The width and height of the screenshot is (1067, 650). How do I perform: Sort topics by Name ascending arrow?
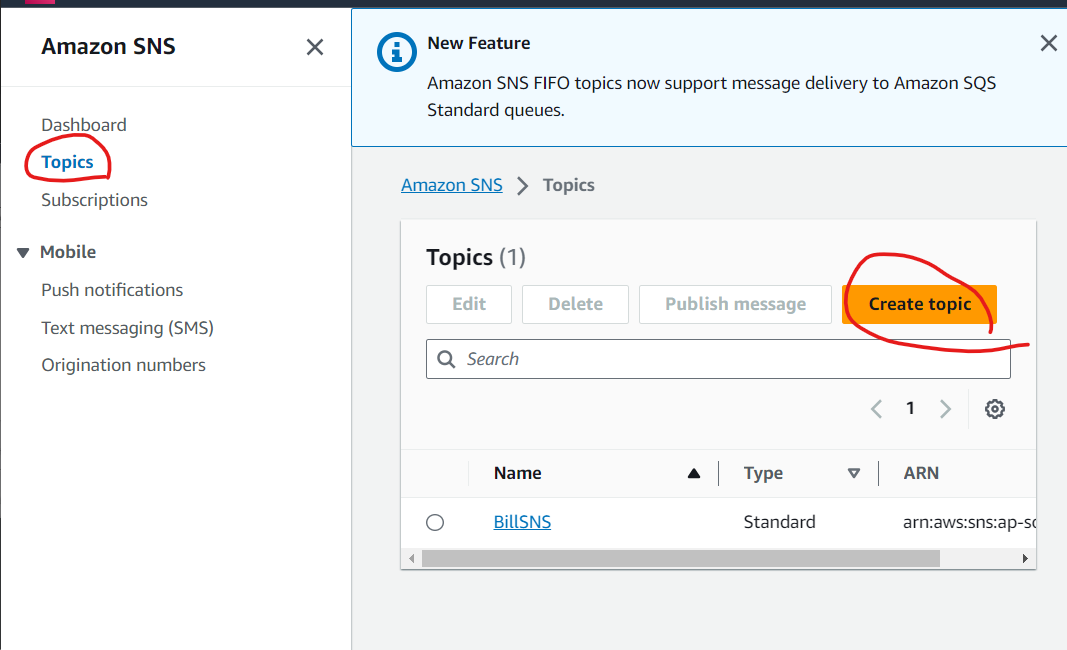[x=693, y=473]
